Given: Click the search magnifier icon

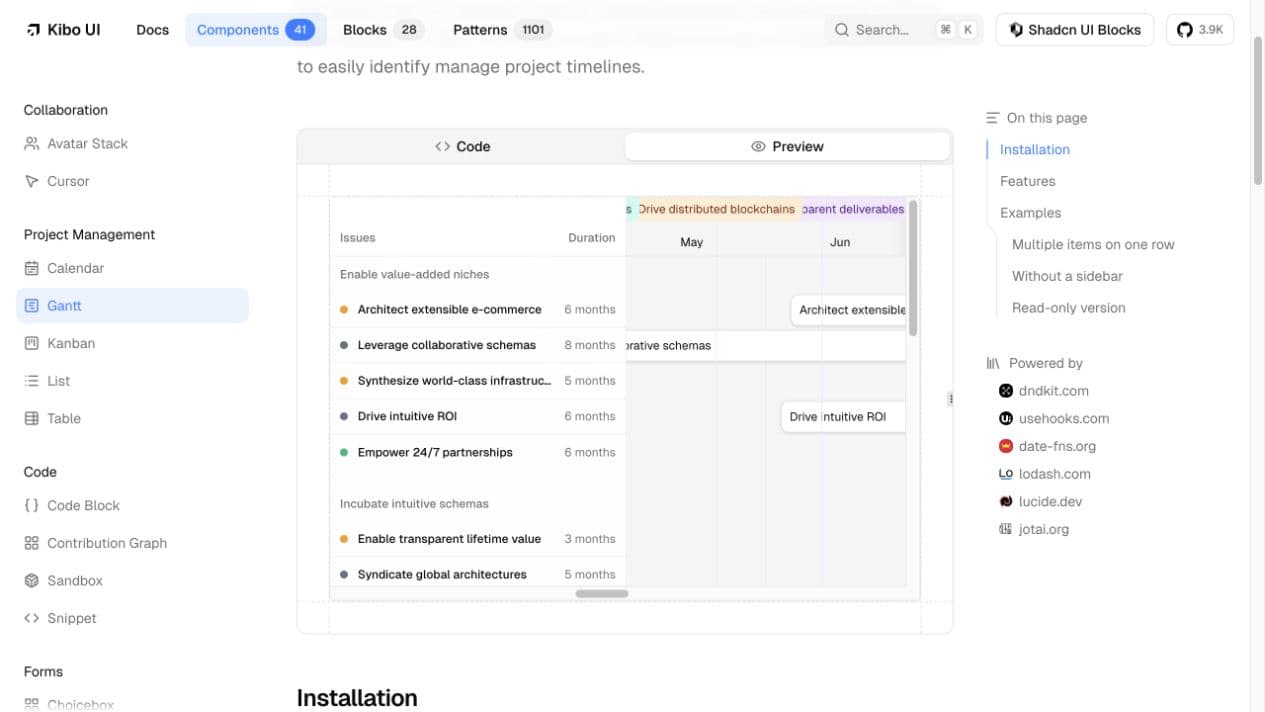Looking at the screenshot, I should pyautogui.click(x=842, y=30).
